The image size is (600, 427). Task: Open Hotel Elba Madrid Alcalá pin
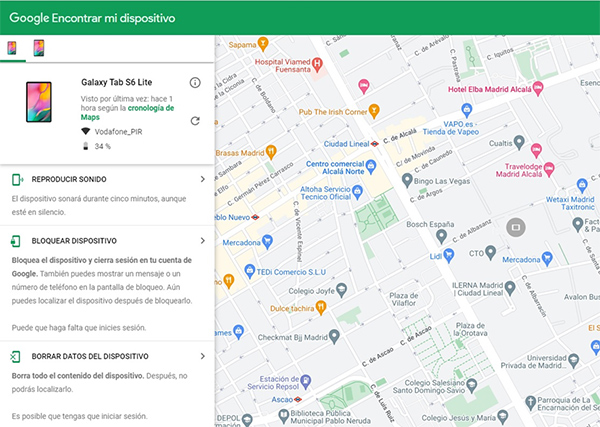click(538, 88)
